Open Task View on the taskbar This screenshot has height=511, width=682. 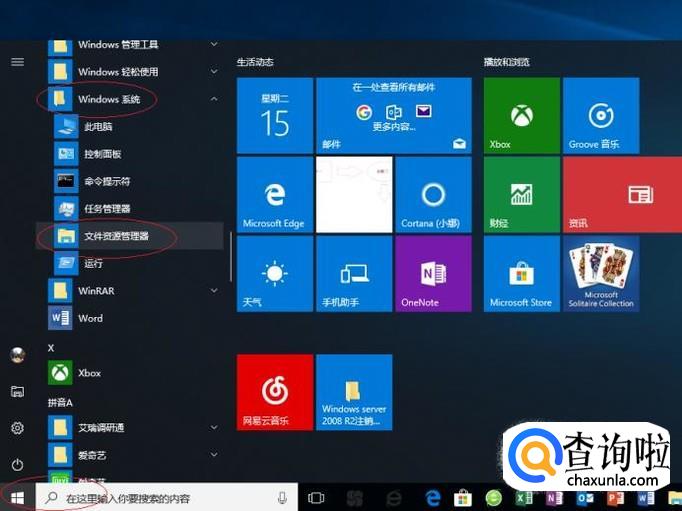316,498
